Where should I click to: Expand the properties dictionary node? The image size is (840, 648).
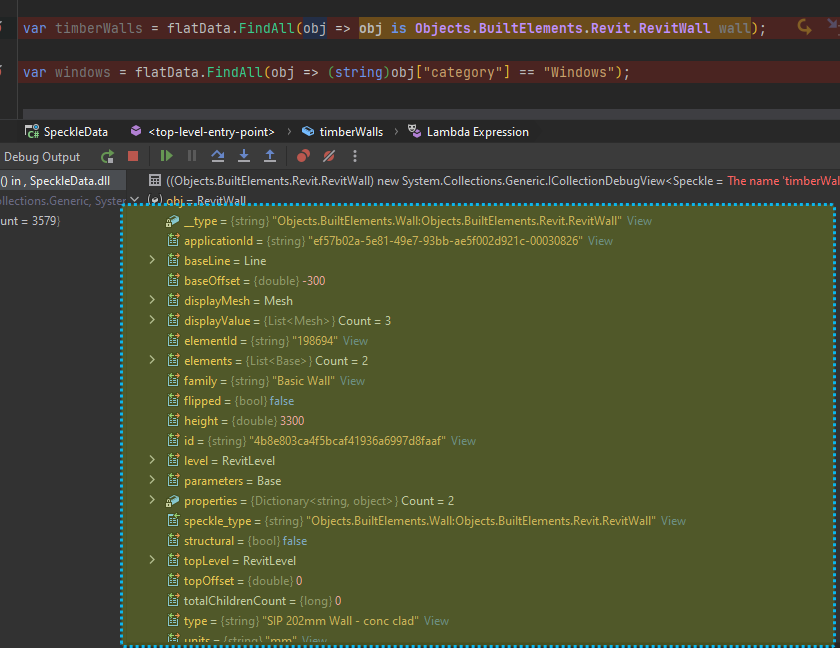coord(152,501)
